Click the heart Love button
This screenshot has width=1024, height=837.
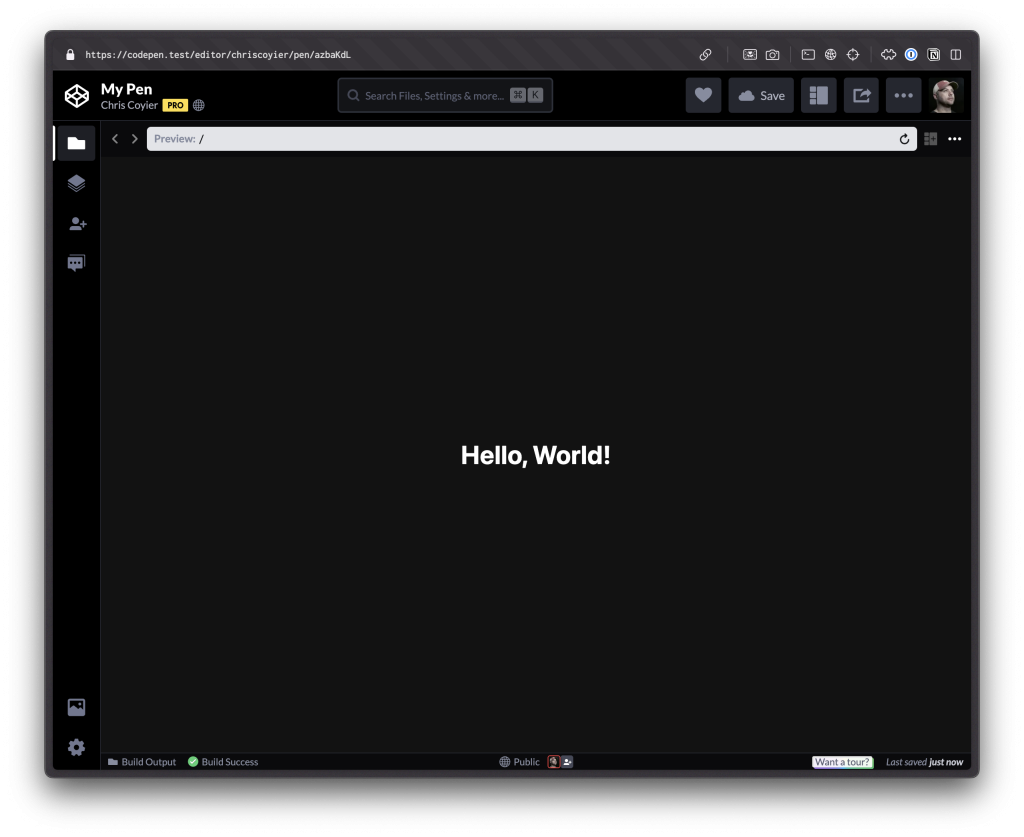pos(703,96)
